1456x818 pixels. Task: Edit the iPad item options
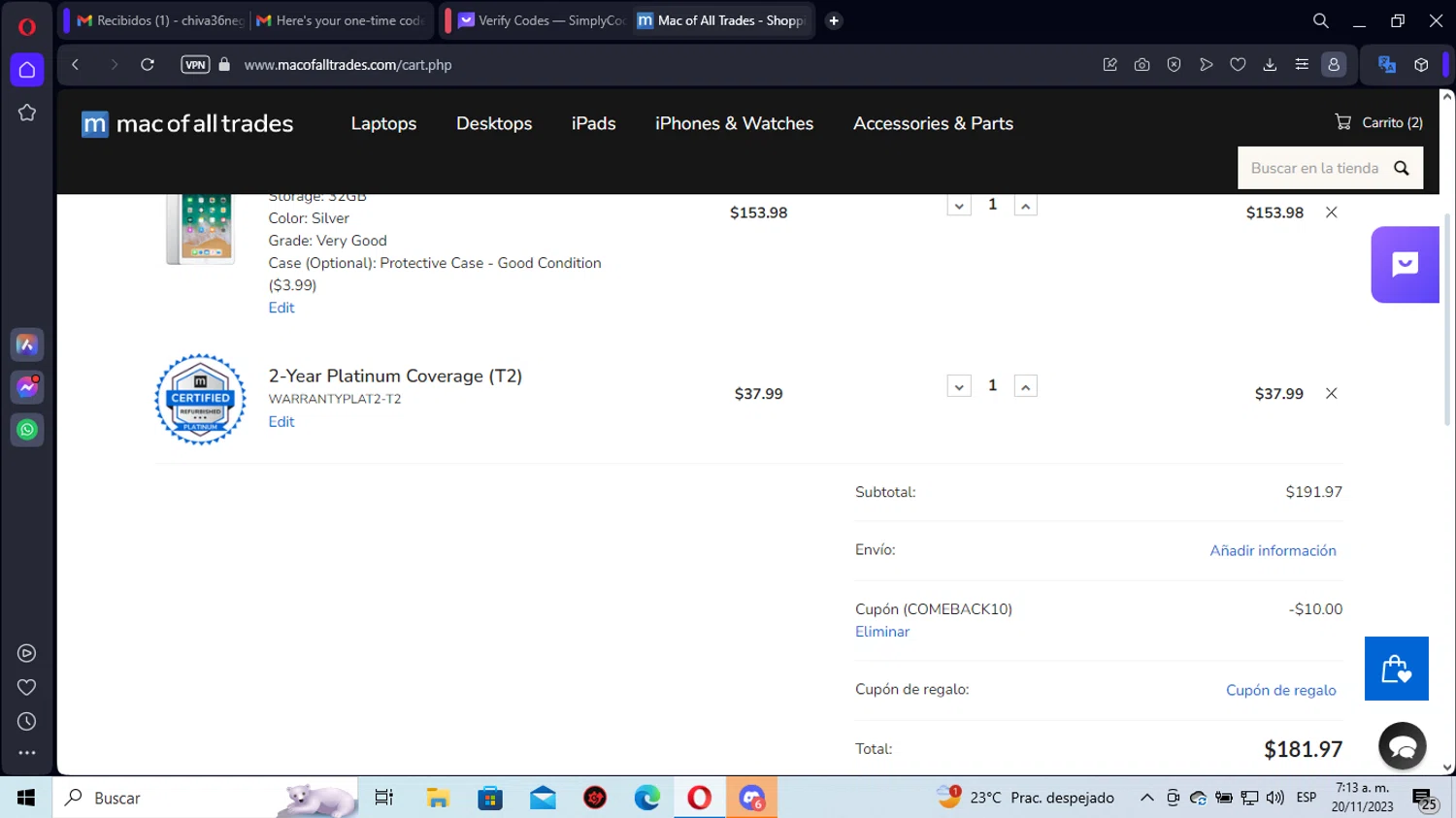click(x=281, y=308)
